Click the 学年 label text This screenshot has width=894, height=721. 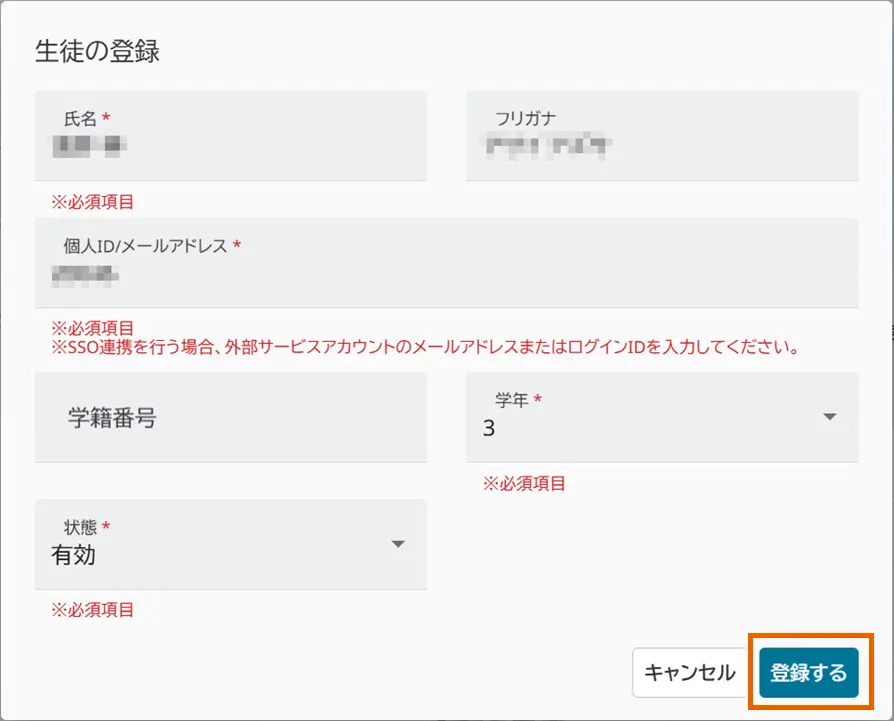(x=511, y=400)
